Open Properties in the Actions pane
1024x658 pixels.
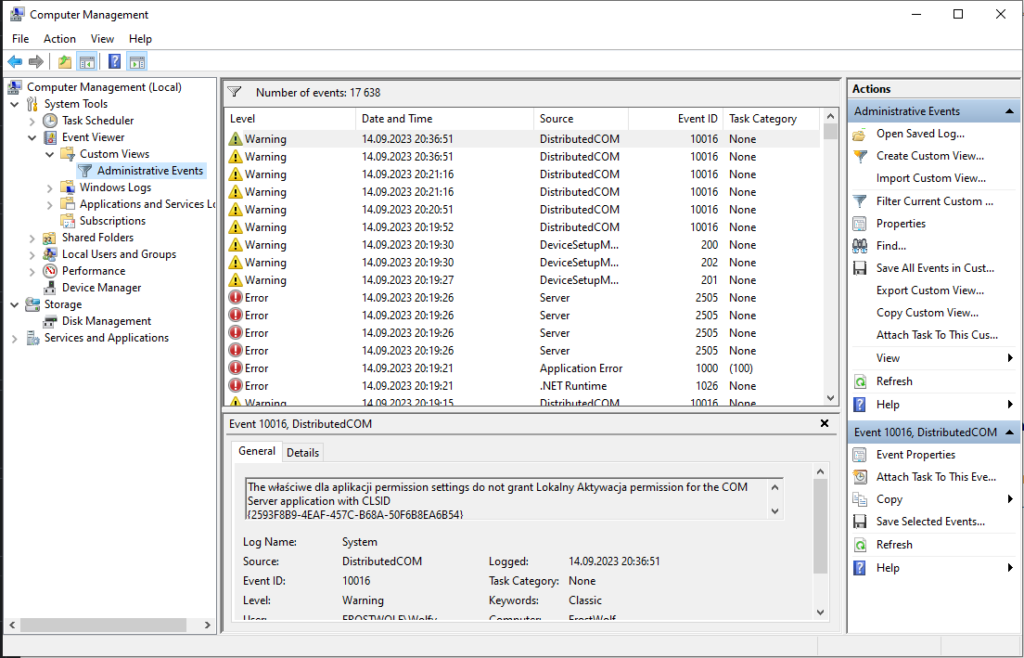point(901,223)
